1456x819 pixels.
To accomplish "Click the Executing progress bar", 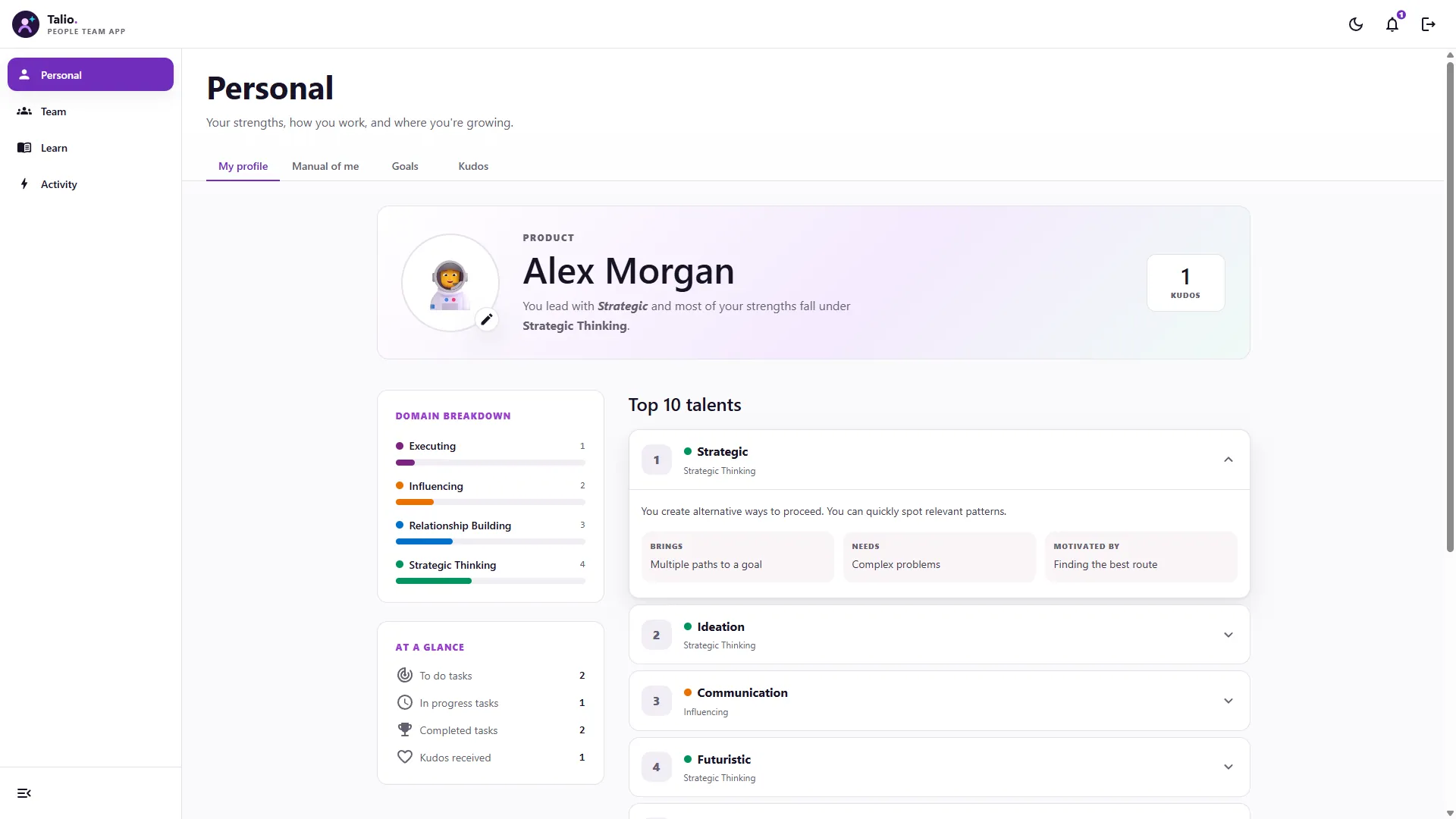I will click(x=490, y=463).
